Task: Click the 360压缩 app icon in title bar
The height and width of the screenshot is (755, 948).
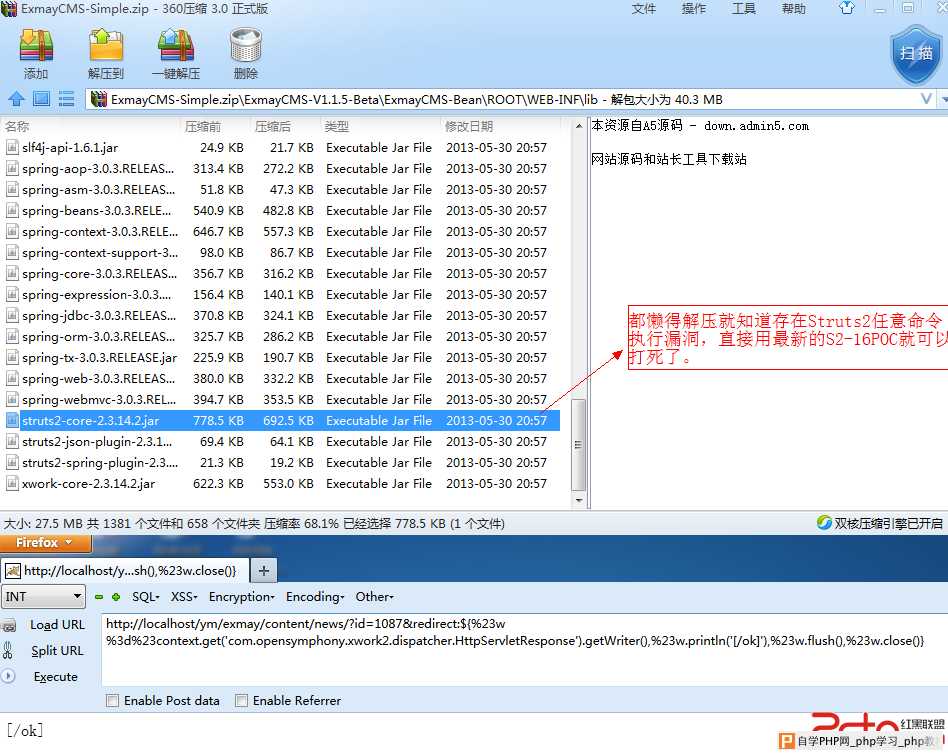Action: [8, 8]
